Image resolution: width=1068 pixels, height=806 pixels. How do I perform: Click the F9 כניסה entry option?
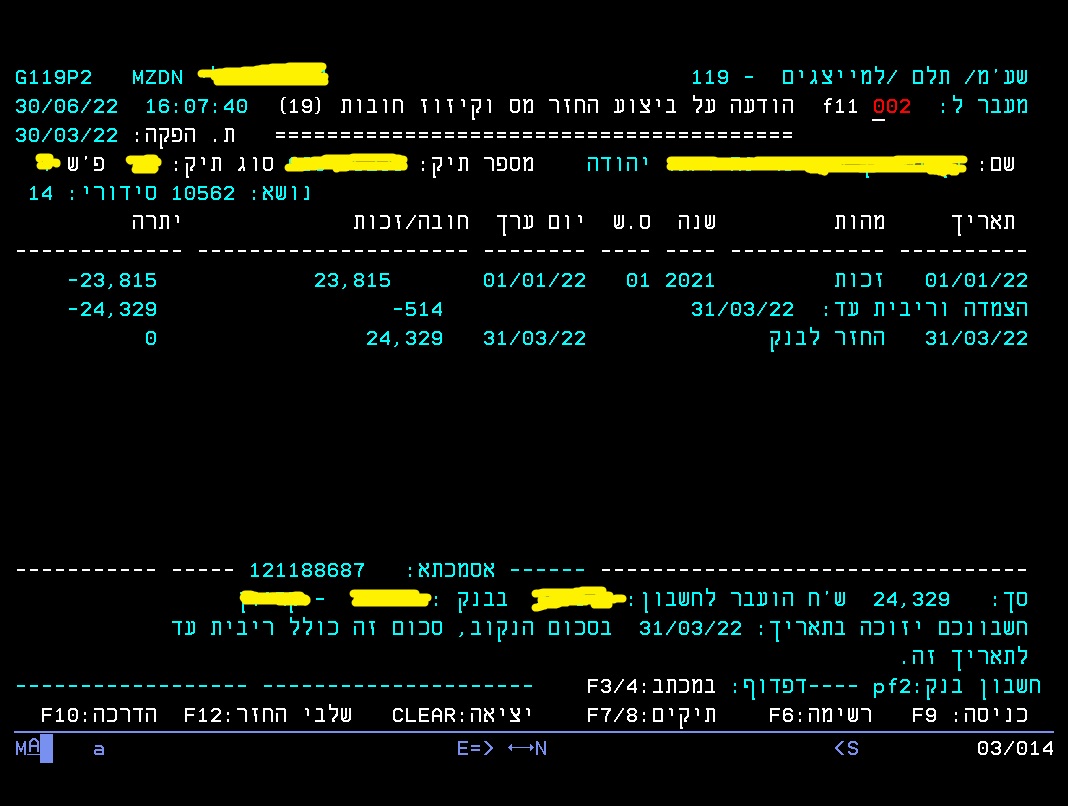(x=969, y=716)
